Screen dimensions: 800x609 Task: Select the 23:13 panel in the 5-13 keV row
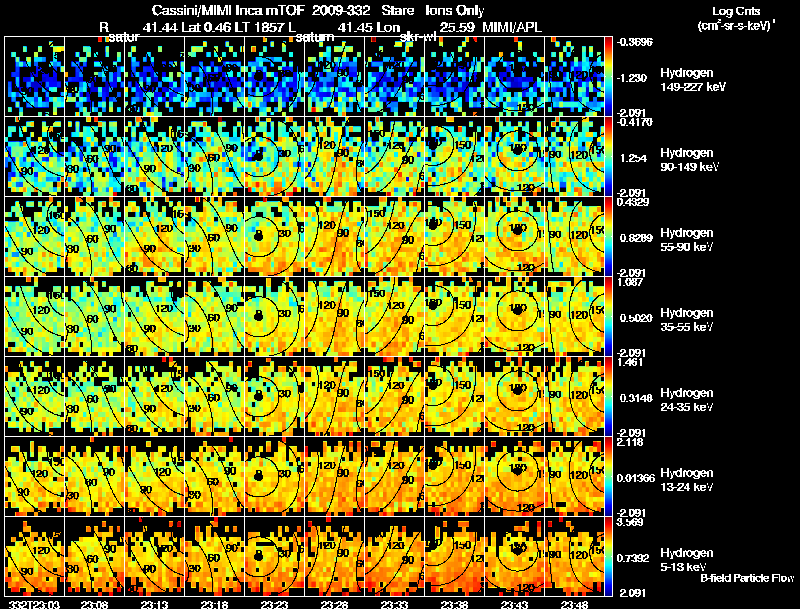[155, 556]
